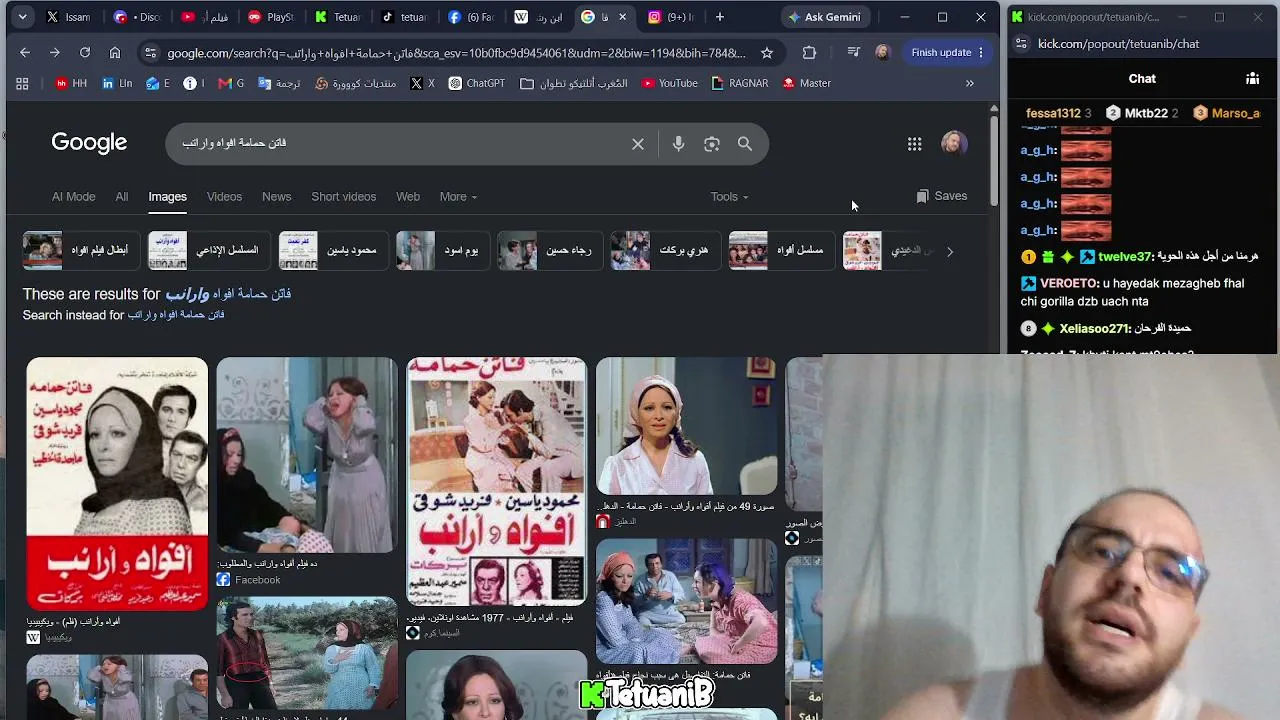Clear the search query with X
The image size is (1280, 720).
click(638, 144)
